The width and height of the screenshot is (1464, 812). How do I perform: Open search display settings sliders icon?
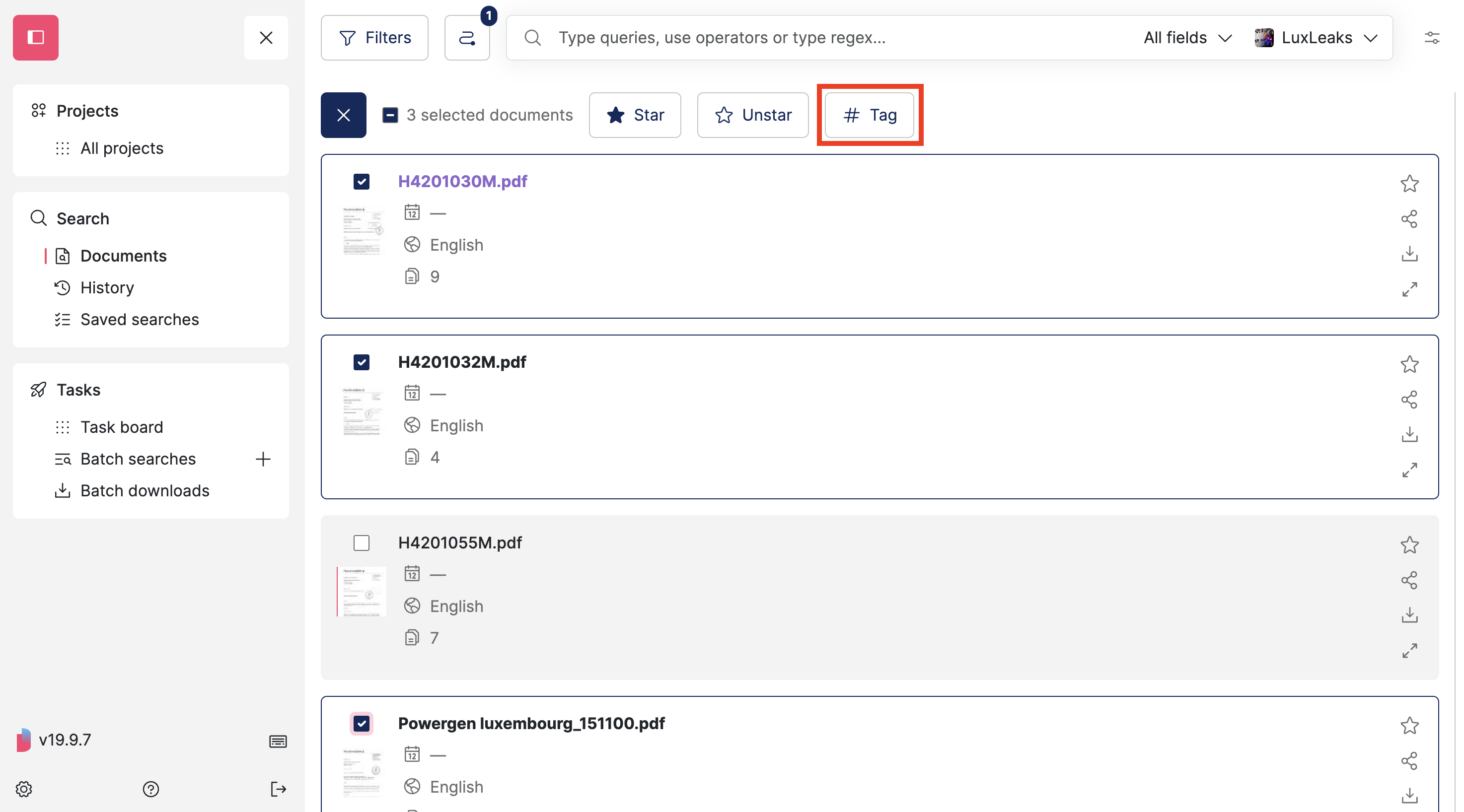(1432, 38)
